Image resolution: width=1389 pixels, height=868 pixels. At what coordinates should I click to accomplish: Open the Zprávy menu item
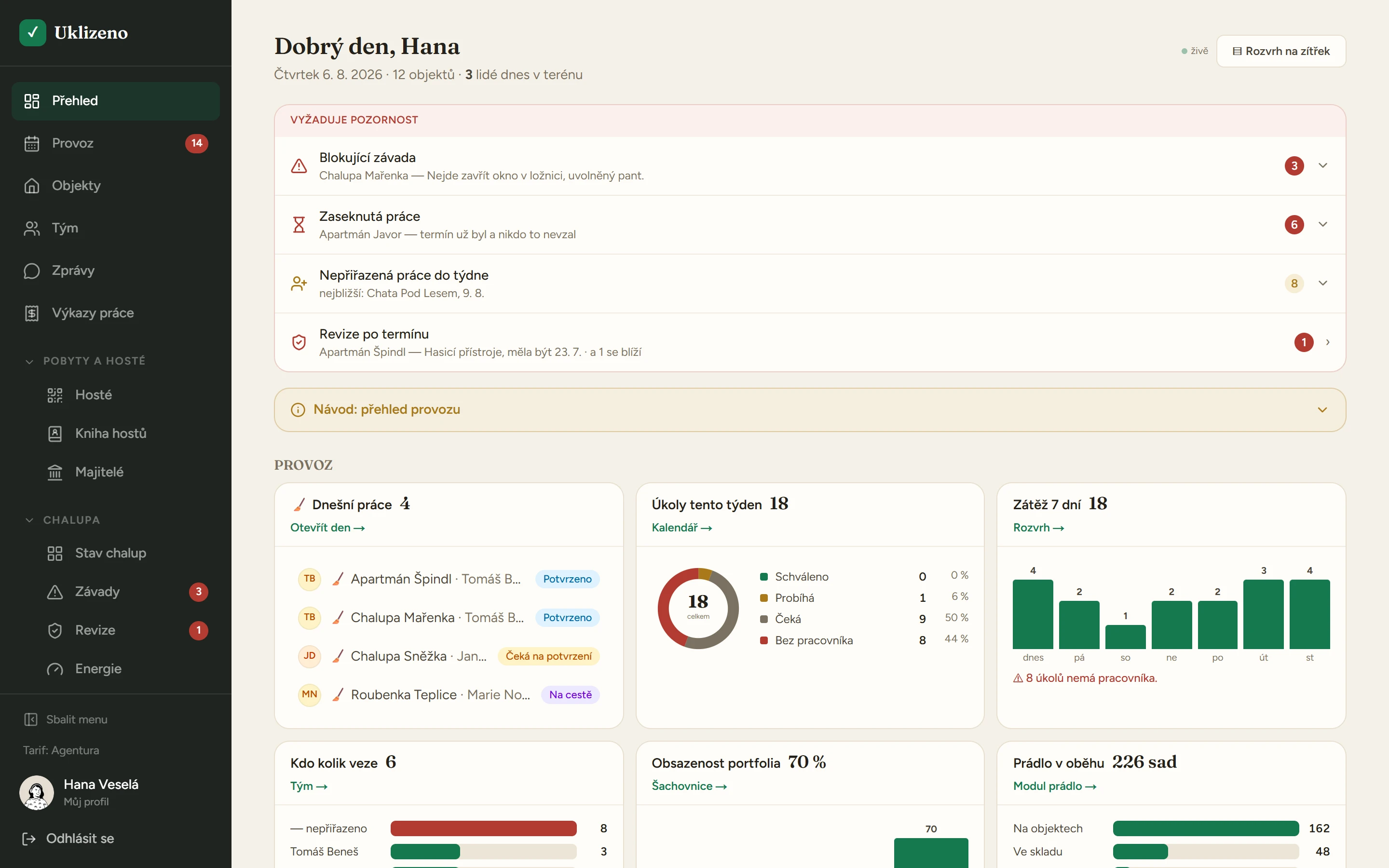point(115,271)
